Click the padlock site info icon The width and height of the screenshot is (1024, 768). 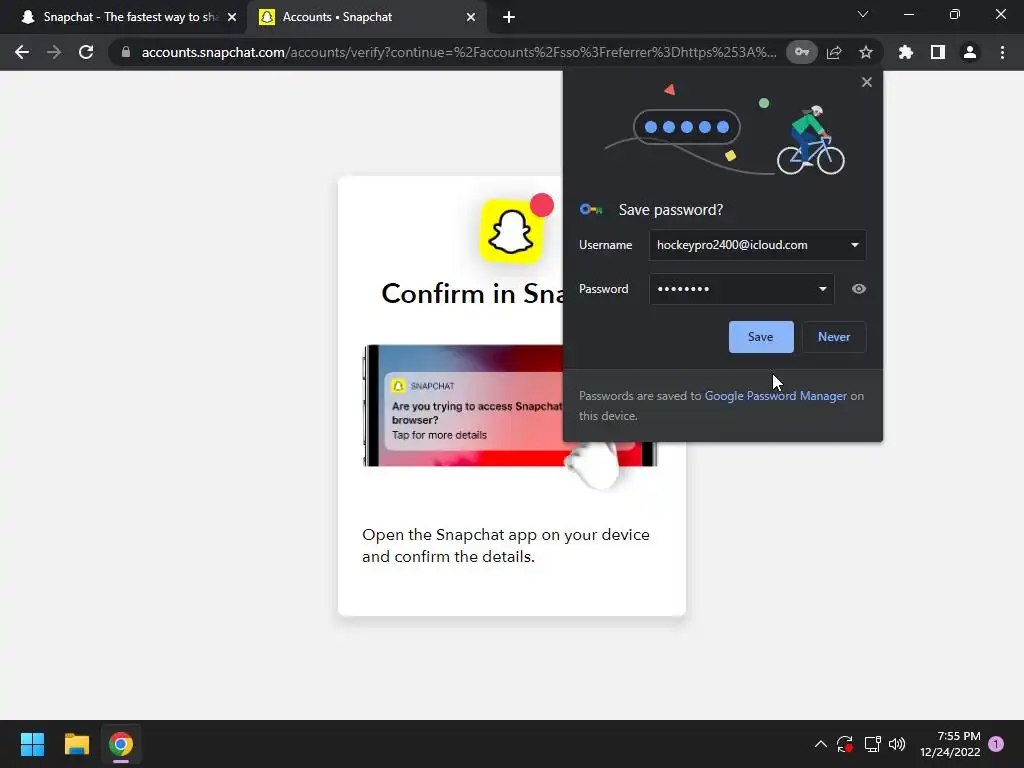(x=126, y=52)
